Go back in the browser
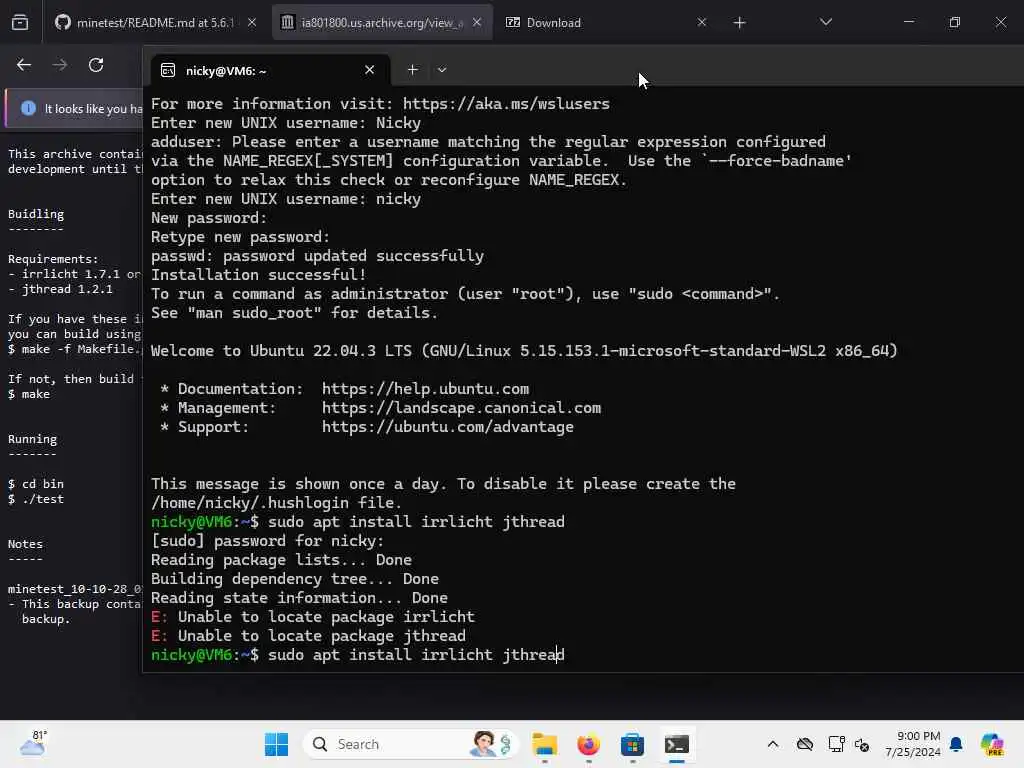This screenshot has height=768, width=1024. click(24, 65)
